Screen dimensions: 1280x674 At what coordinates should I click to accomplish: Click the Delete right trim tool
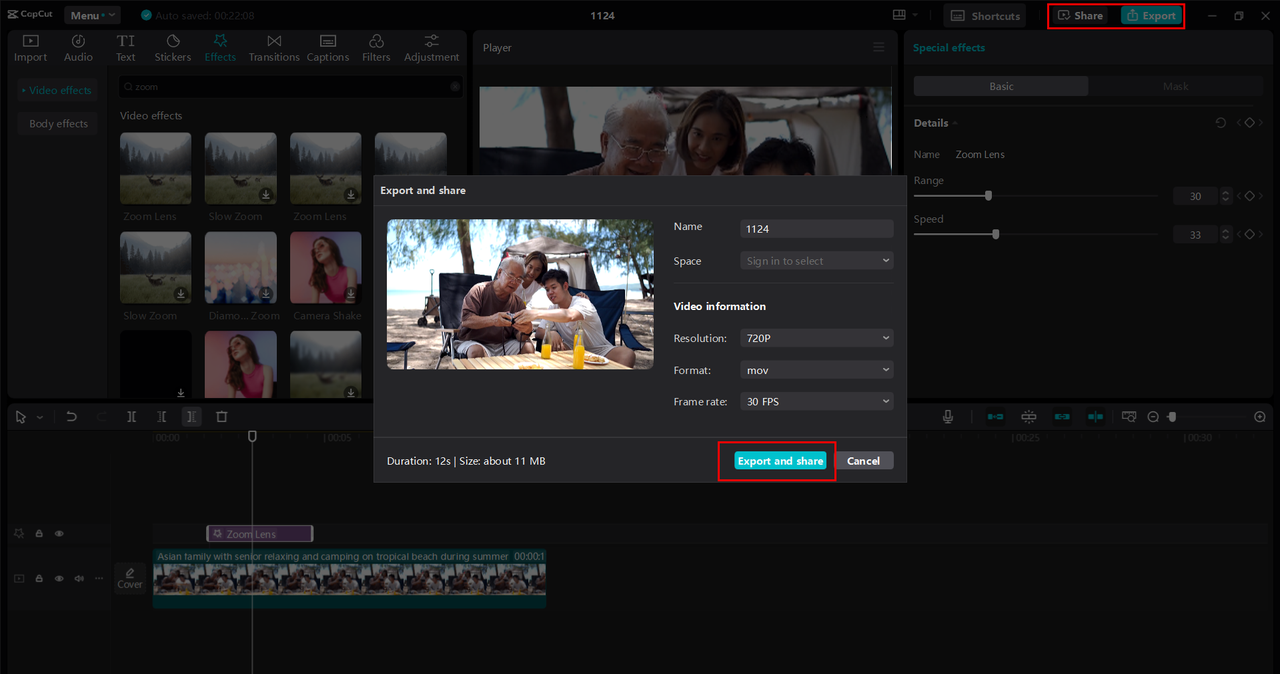192,417
